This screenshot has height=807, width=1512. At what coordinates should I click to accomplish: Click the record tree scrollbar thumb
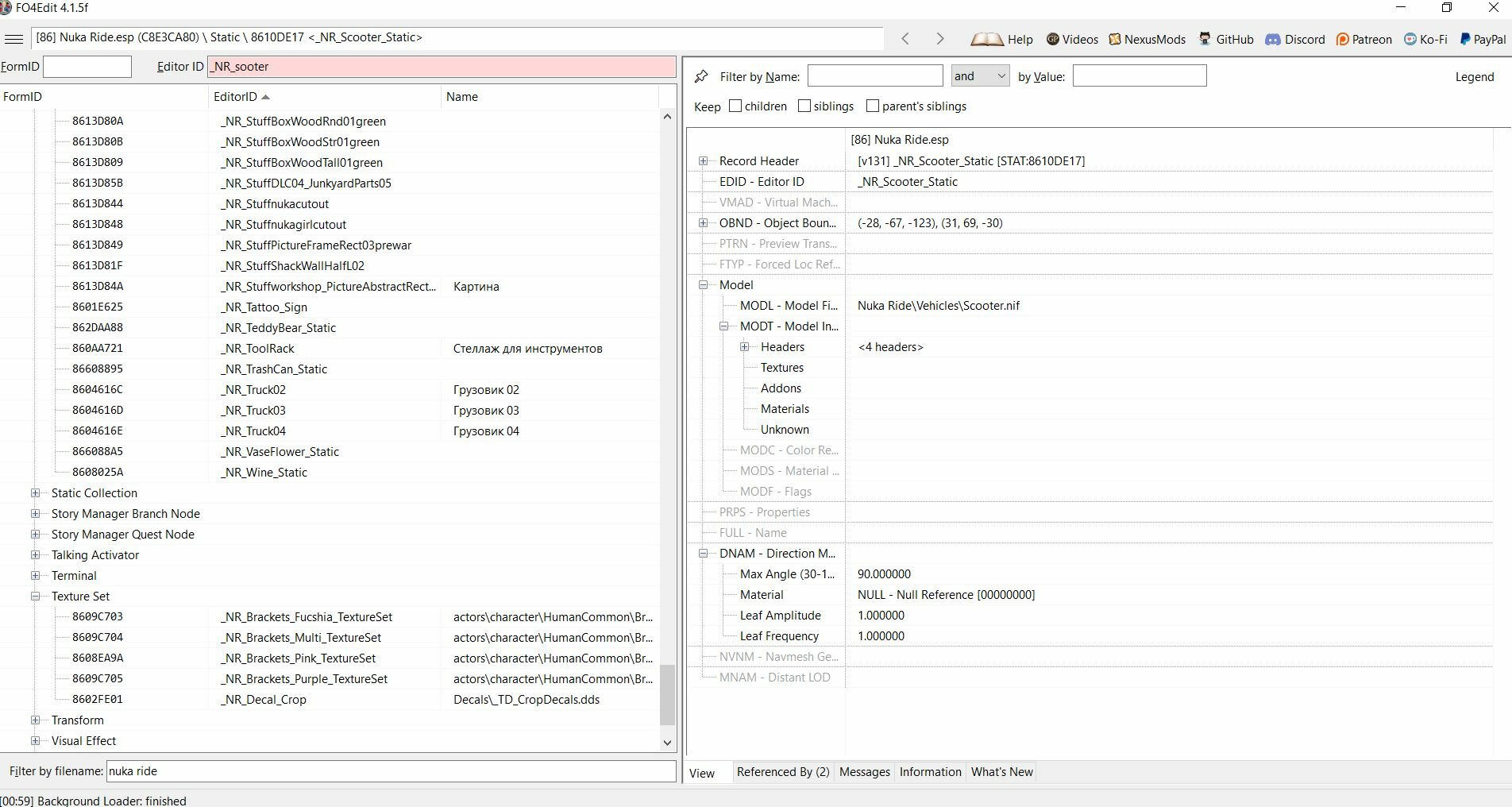click(667, 695)
